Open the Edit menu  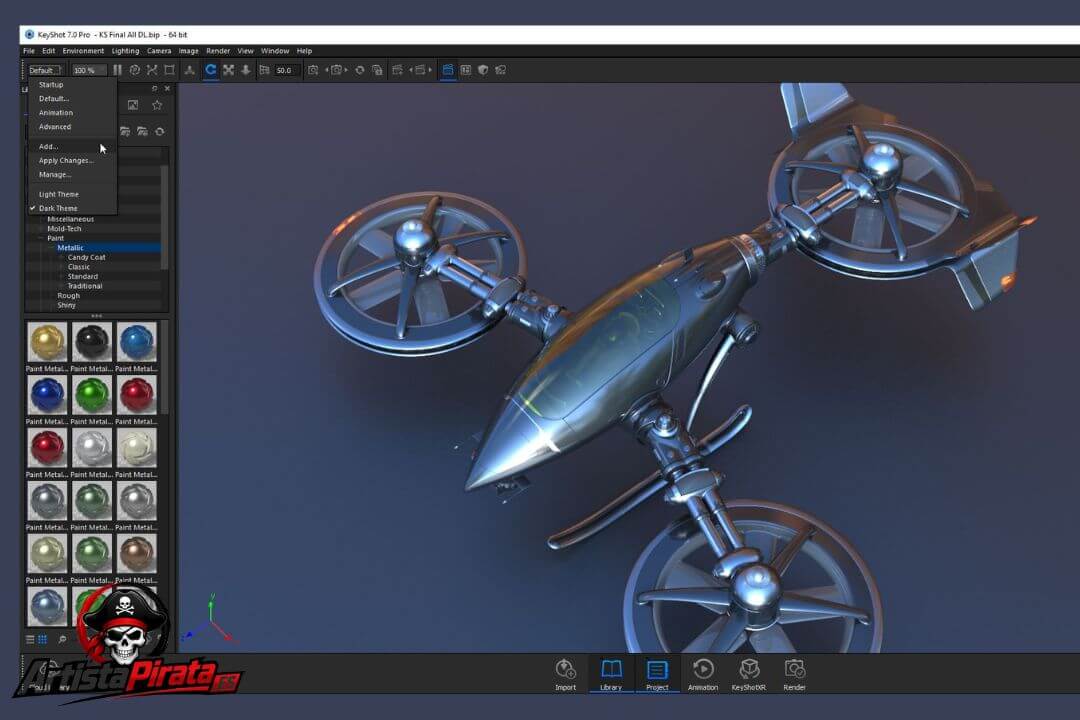pos(48,51)
